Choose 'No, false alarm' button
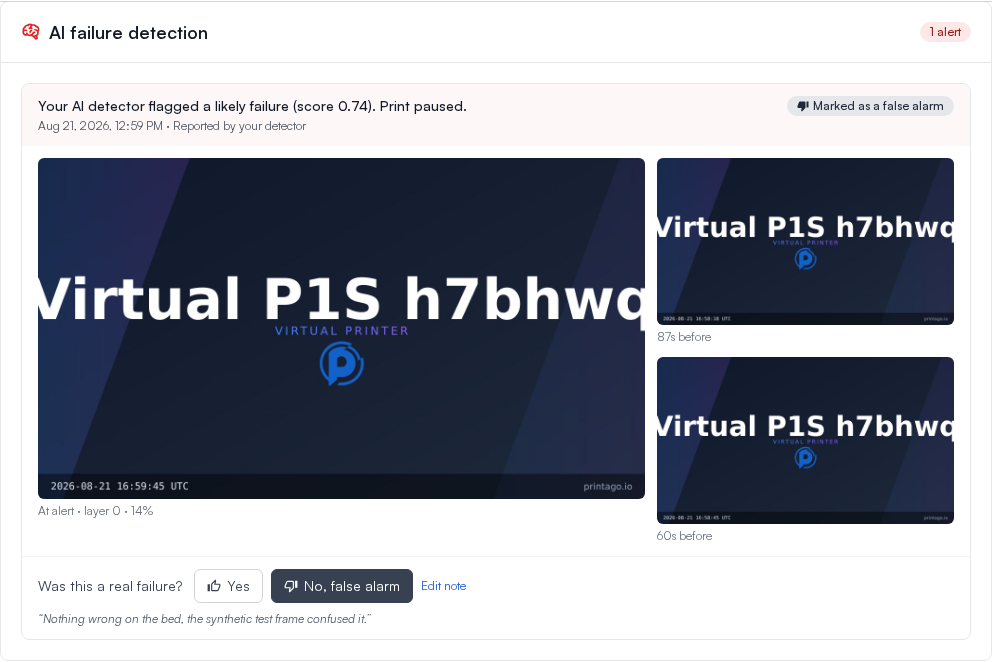The height and width of the screenshot is (662, 992). [x=342, y=586]
